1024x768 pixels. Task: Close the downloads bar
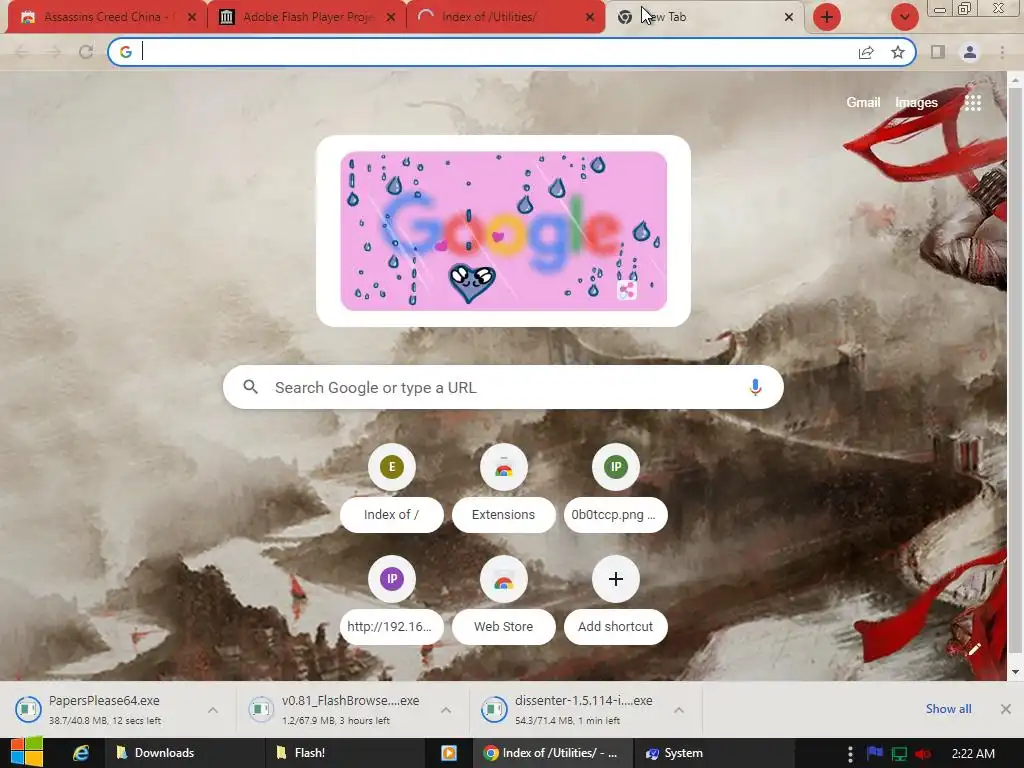pyautogui.click(x=1006, y=709)
